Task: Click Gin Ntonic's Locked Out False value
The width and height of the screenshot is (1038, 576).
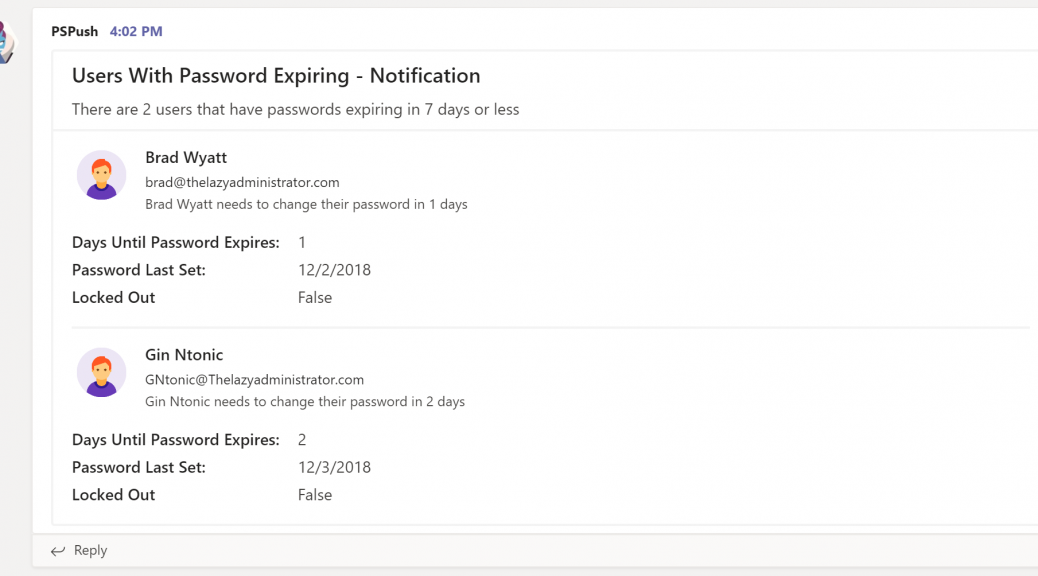Action: click(314, 495)
